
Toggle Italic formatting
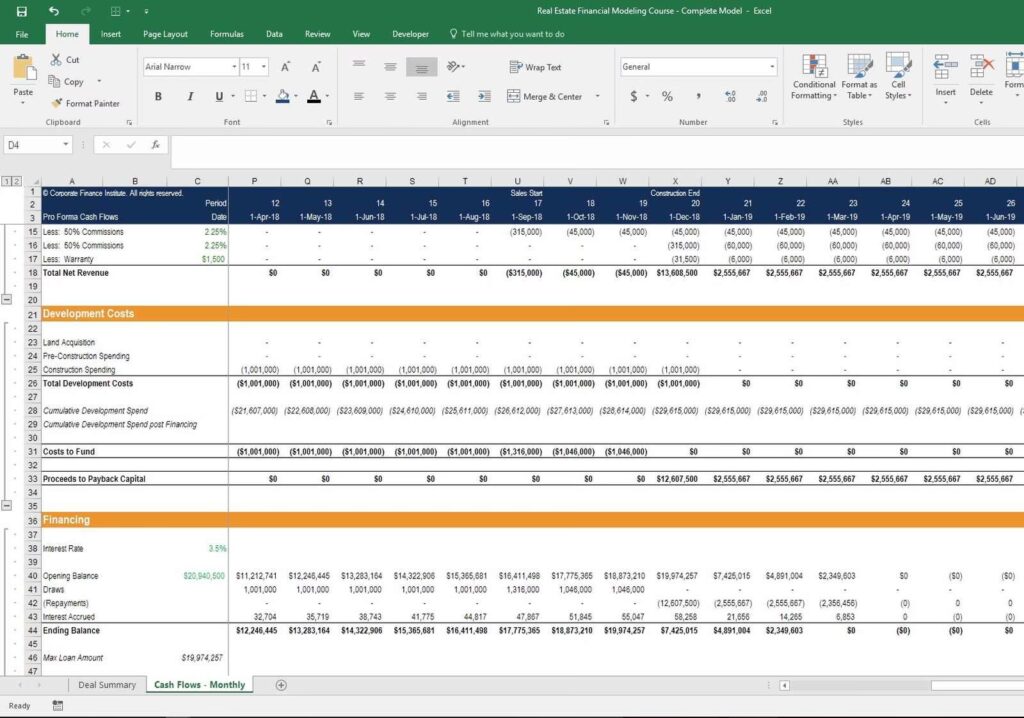point(189,97)
